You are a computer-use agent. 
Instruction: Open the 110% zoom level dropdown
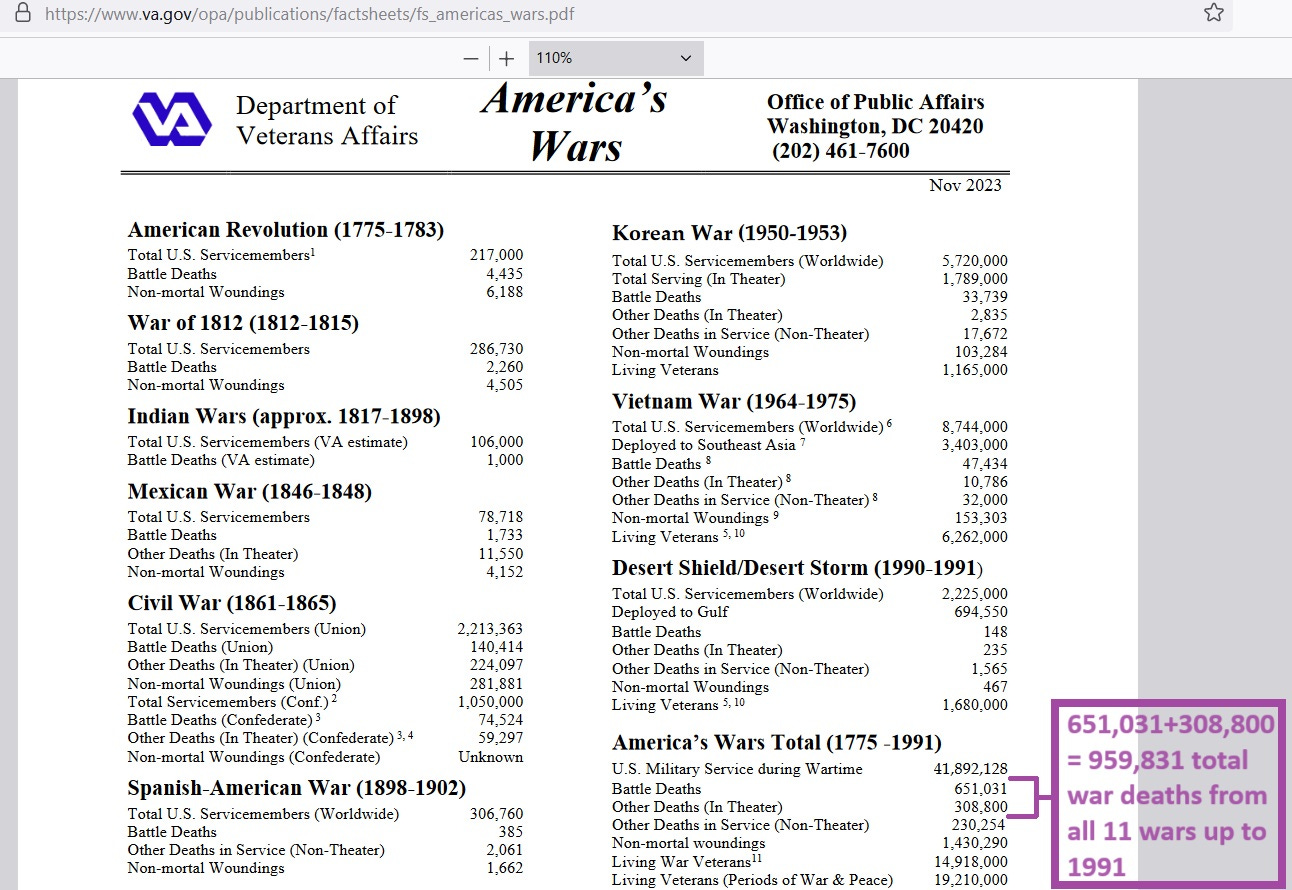[615, 58]
